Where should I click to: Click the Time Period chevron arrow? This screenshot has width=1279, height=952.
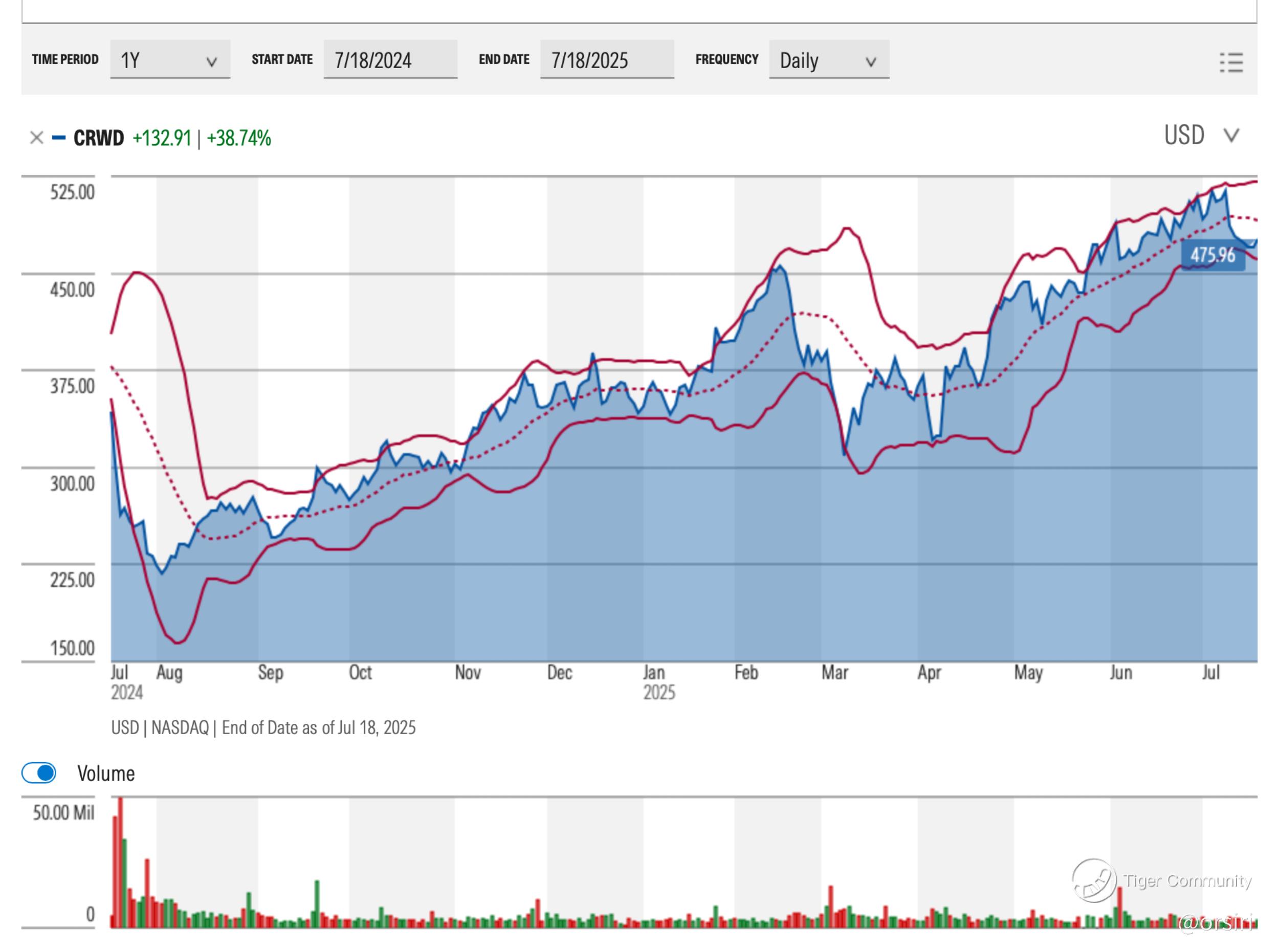coord(211,62)
